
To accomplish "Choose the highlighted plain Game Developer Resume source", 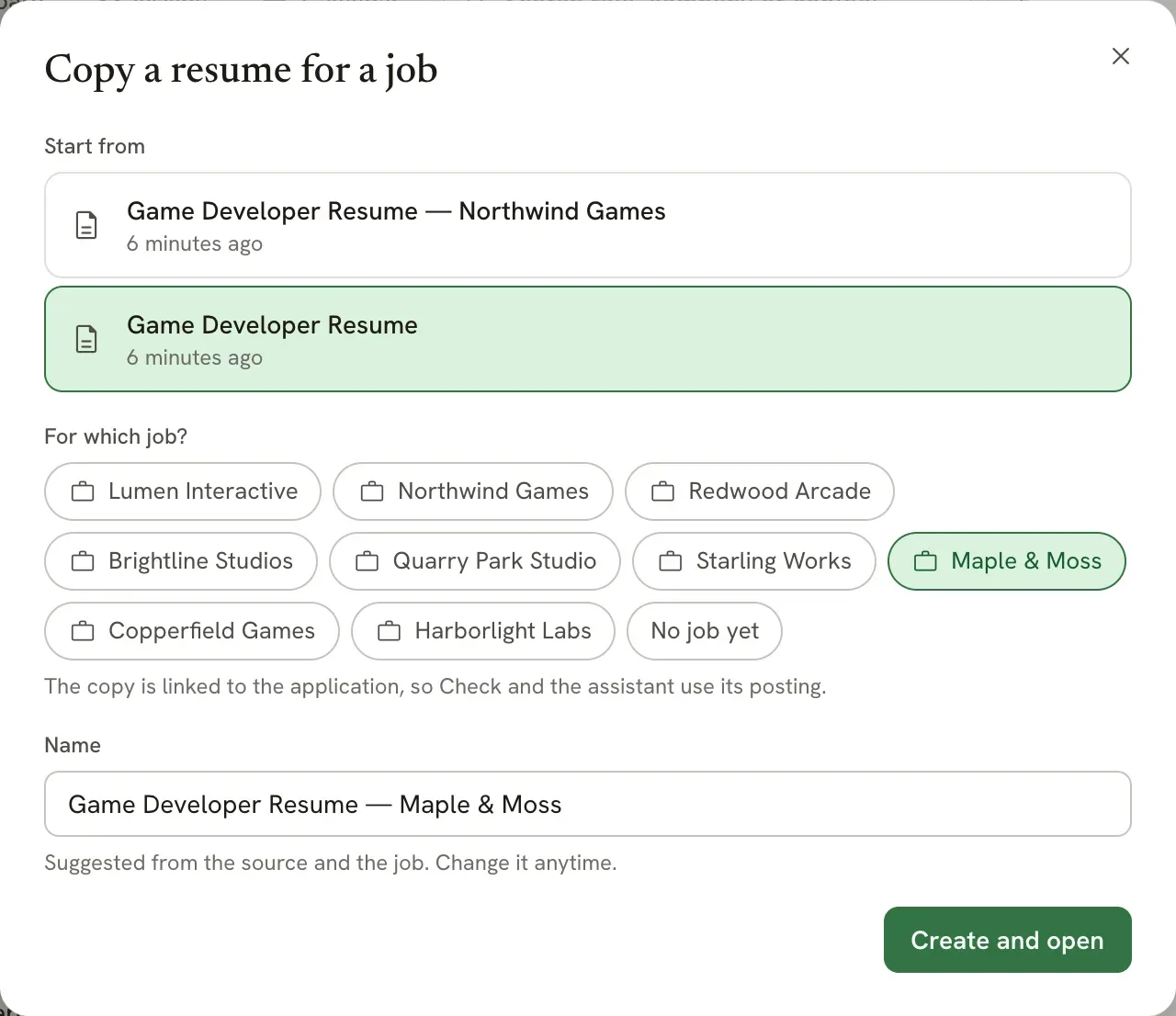I will pyautogui.click(x=588, y=339).
